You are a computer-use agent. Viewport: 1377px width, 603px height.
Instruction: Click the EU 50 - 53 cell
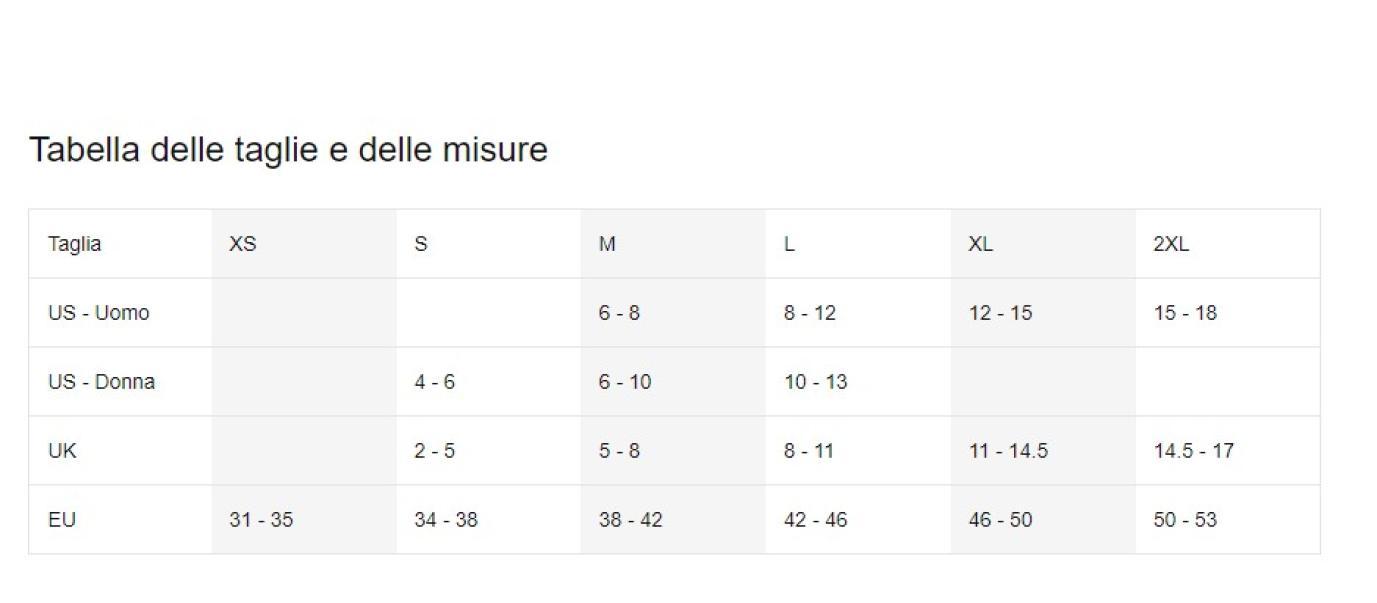pos(1228,520)
